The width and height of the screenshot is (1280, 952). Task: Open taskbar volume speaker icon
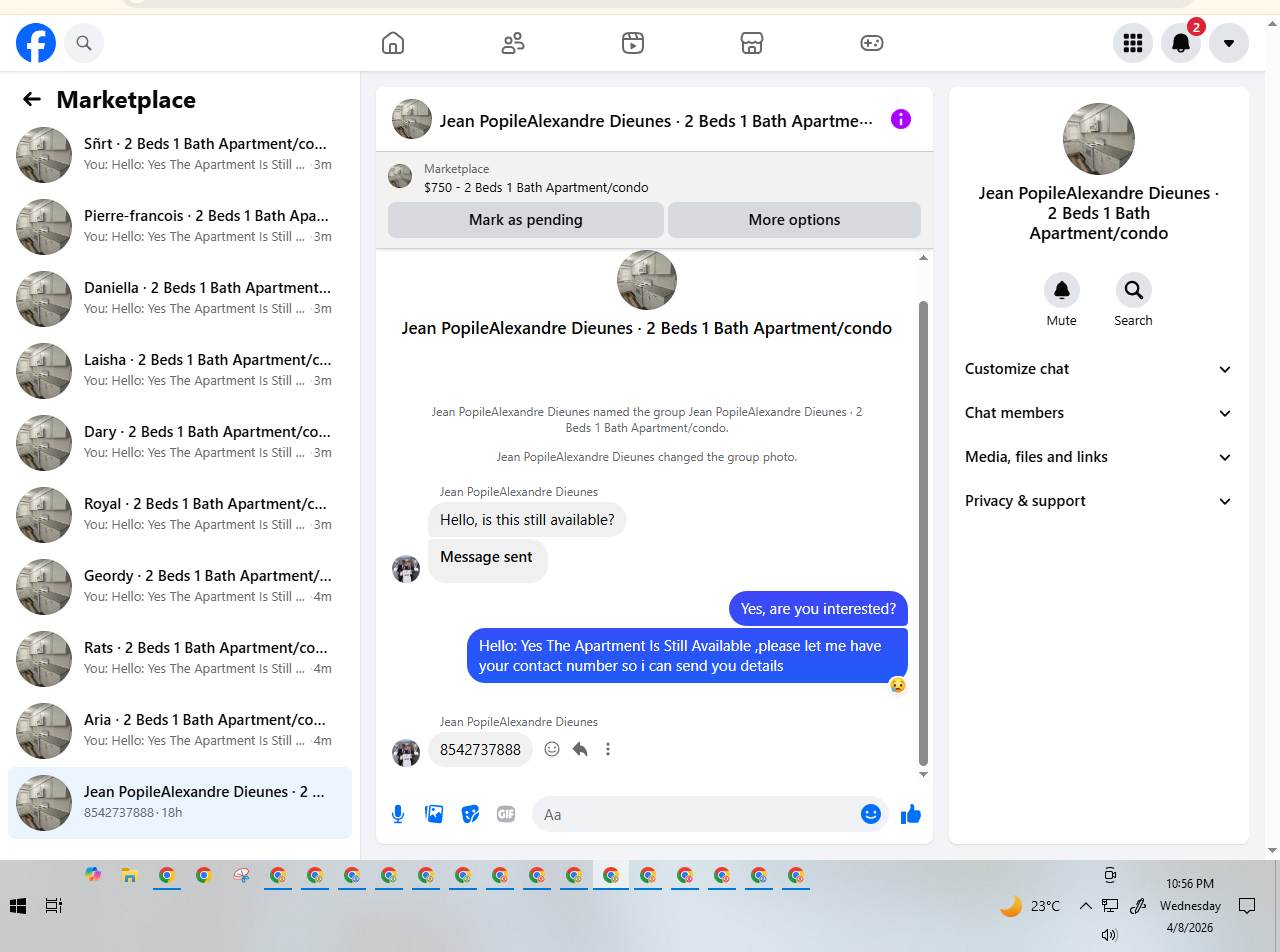tap(1109, 935)
